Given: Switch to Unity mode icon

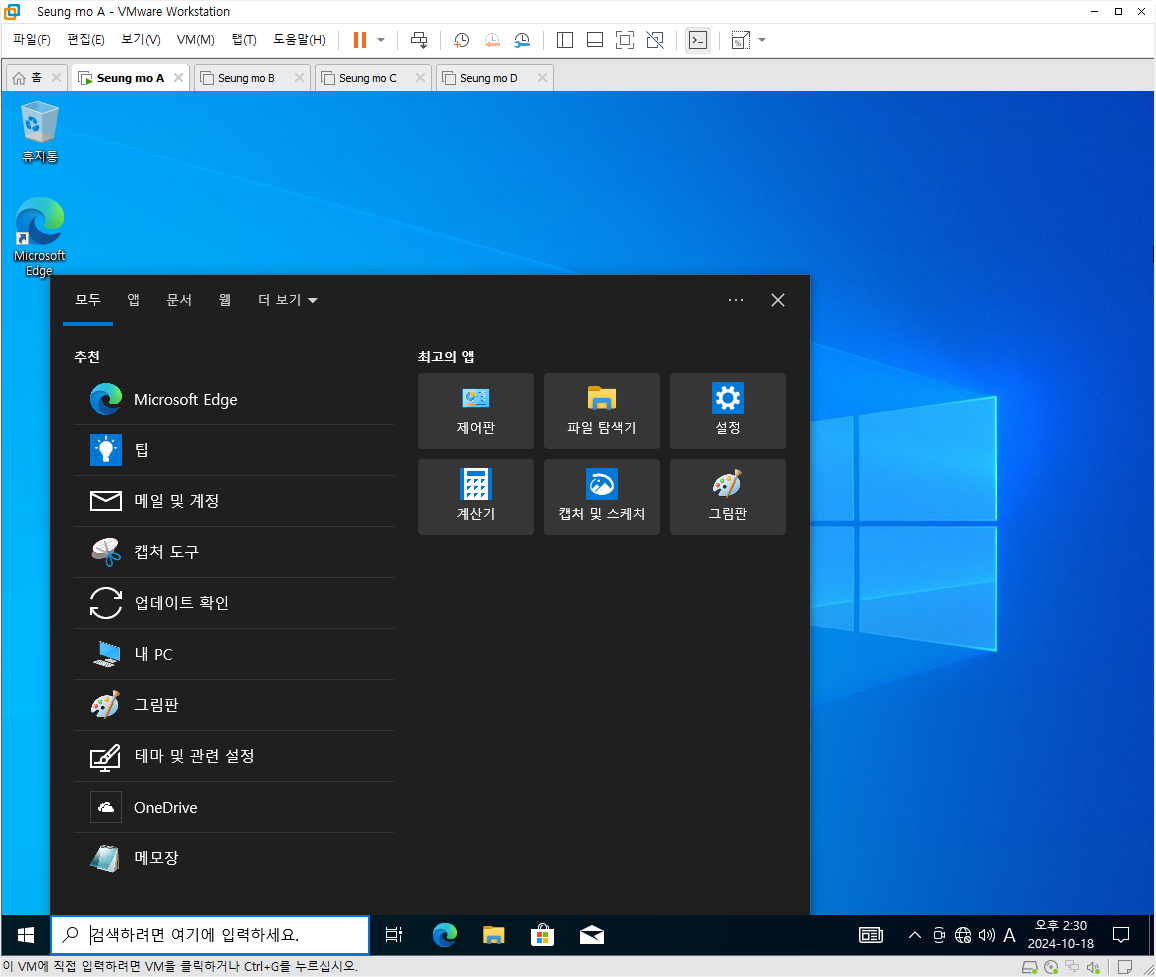Looking at the screenshot, I should click(x=655, y=40).
